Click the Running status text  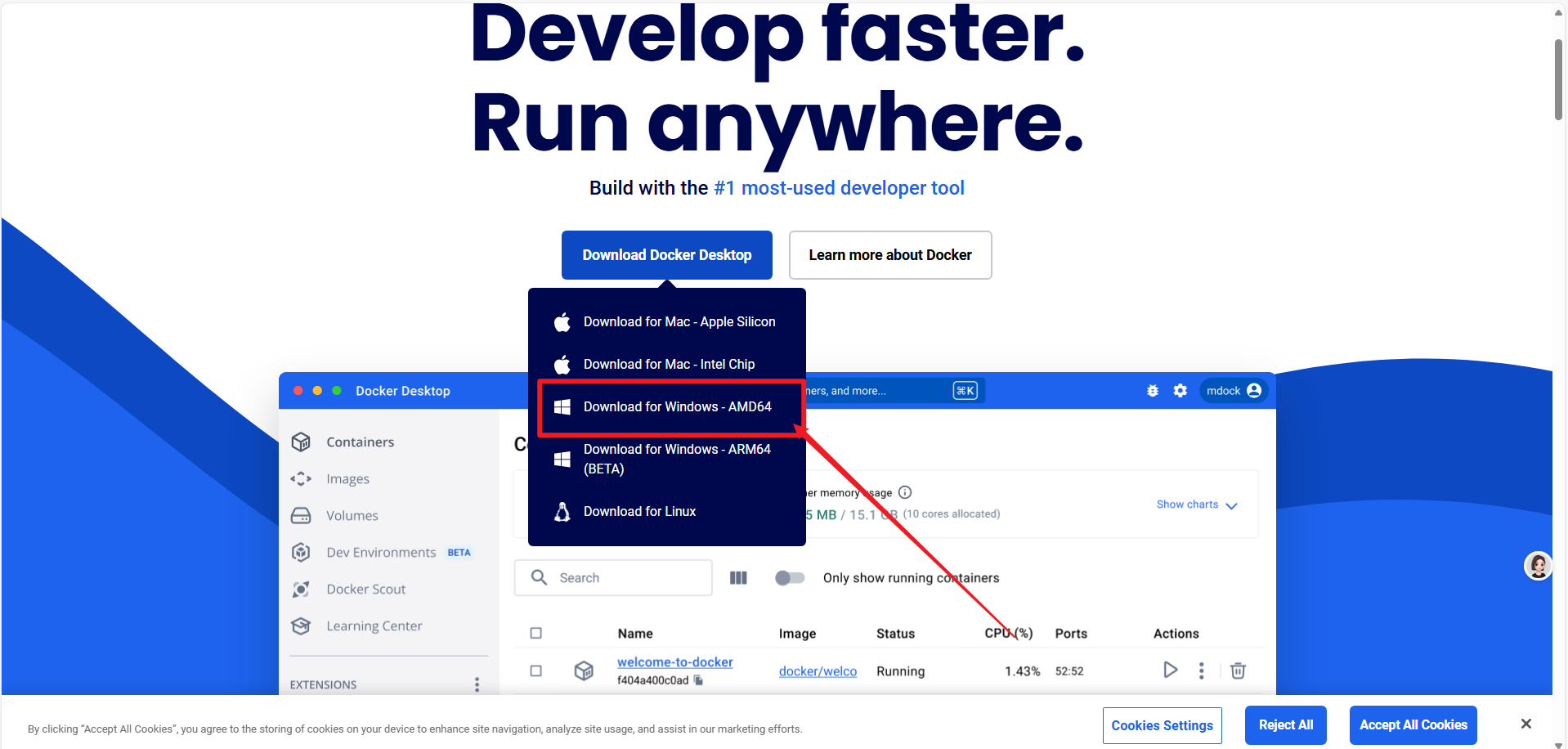[x=901, y=671]
